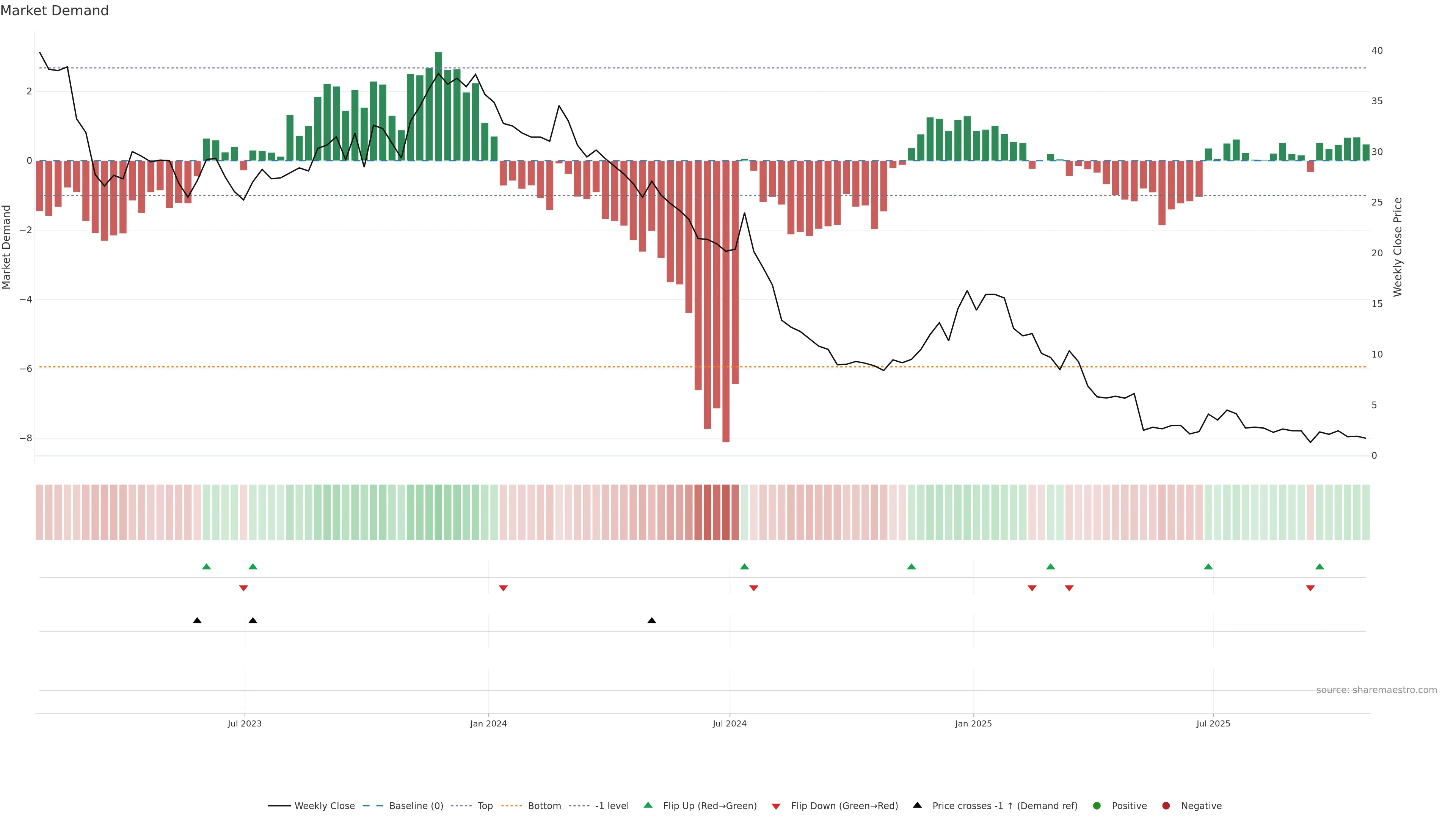Click the Market Demand chart title
The height and width of the screenshot is (819, 1456).
click(54, 11)
